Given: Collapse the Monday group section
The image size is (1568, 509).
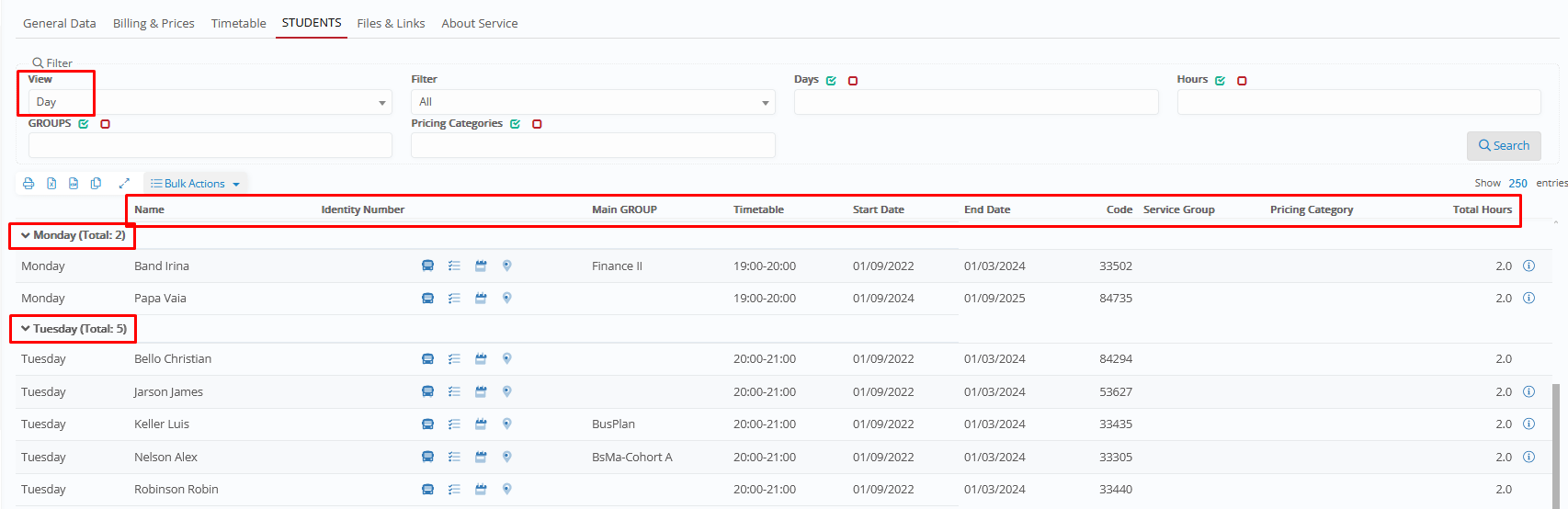Looking at the screenshot, I should (x=26, y=236).
